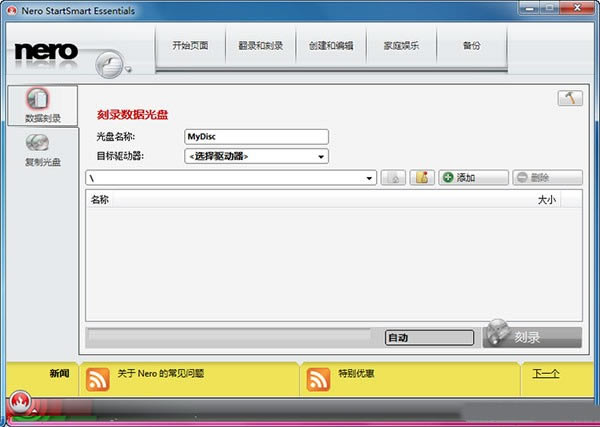Switch to the 开始页面 tab

190,46
